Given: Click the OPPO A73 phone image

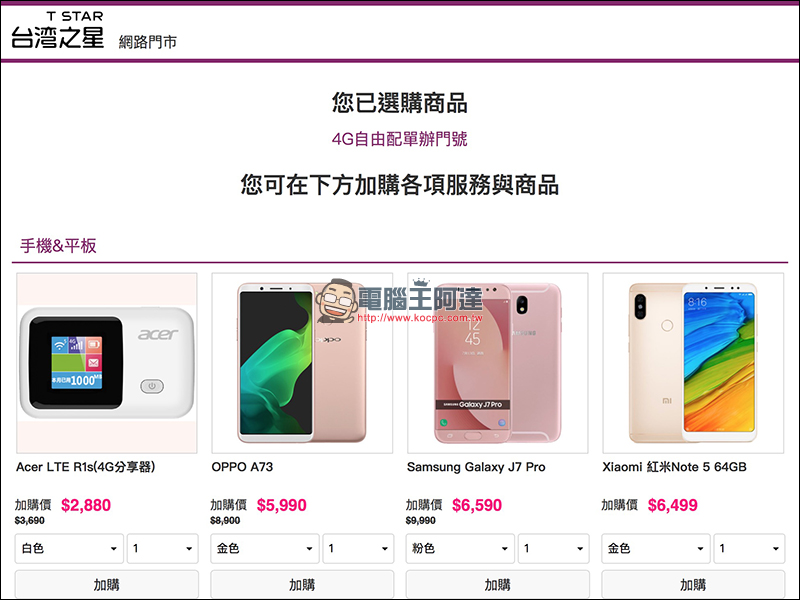Looking at the screenshot, I should coord(302,363).
